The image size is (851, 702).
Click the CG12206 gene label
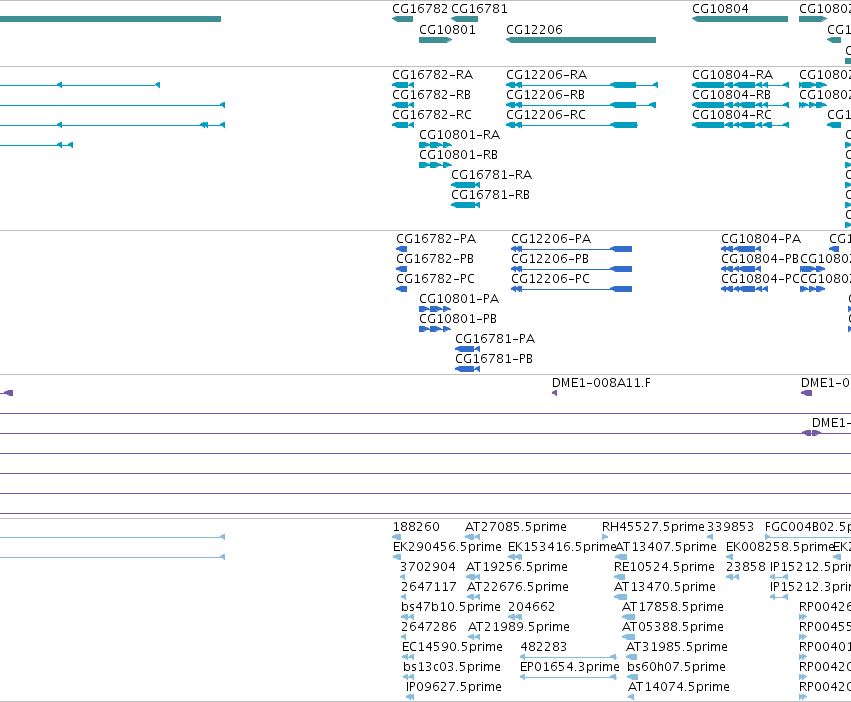click(534, 30)
